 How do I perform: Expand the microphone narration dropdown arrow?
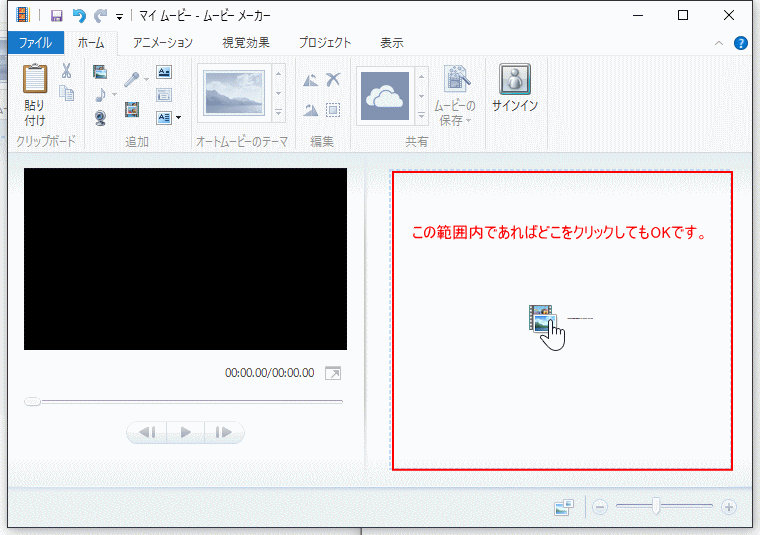tap(146, 79)
